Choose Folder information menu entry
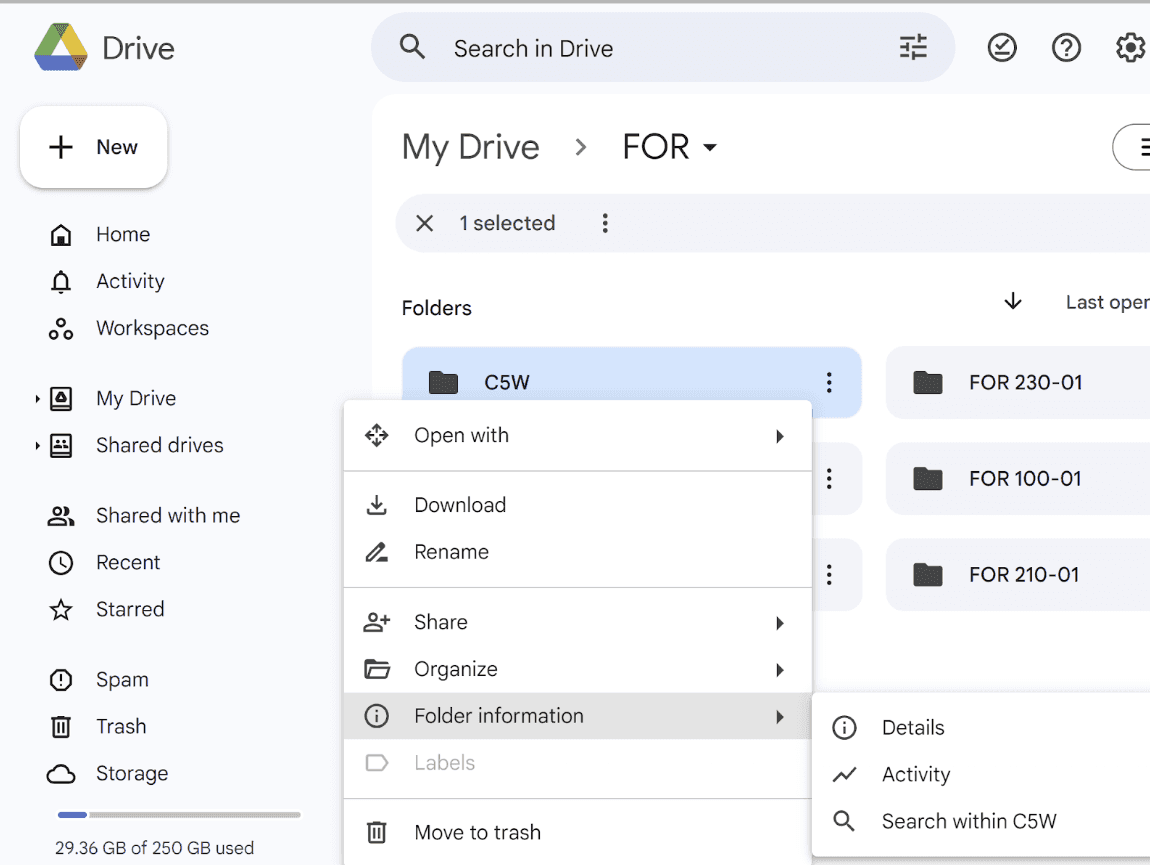Screen dimensions: 1150x865 point(578,716)
